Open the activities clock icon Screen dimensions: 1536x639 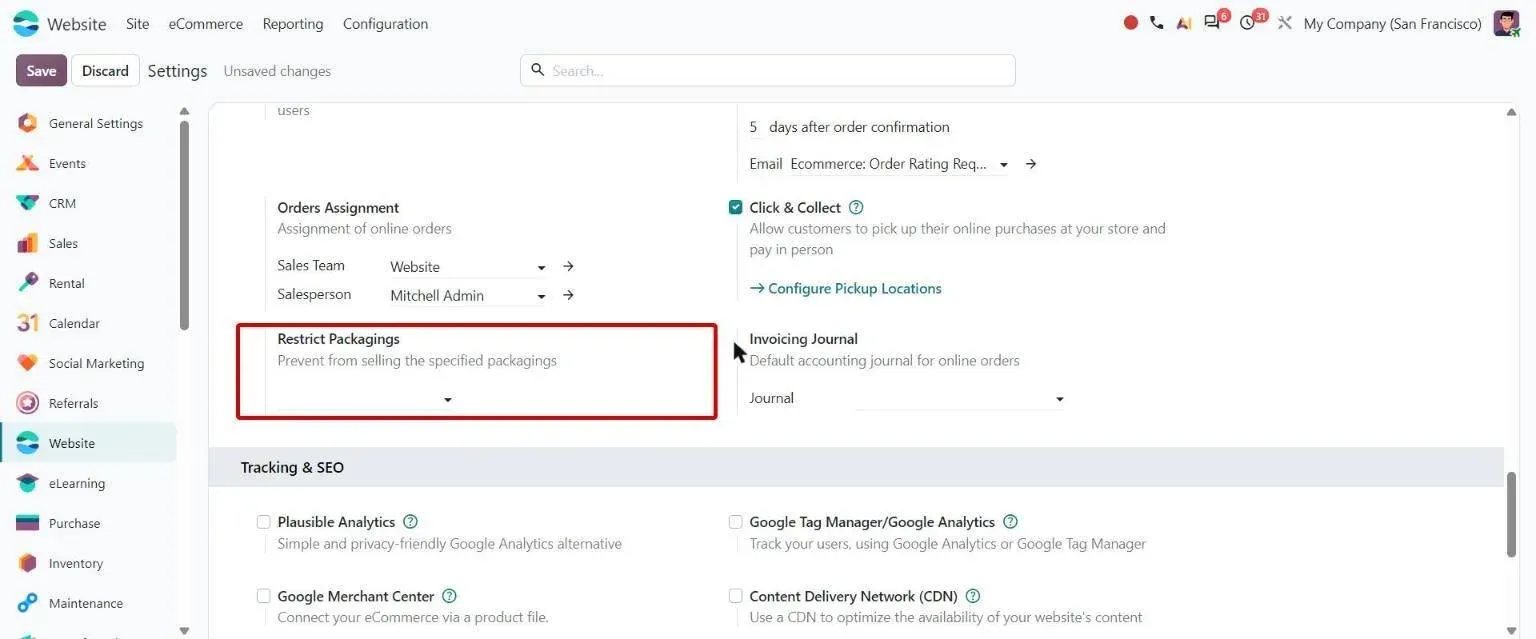click(1247, 23)
